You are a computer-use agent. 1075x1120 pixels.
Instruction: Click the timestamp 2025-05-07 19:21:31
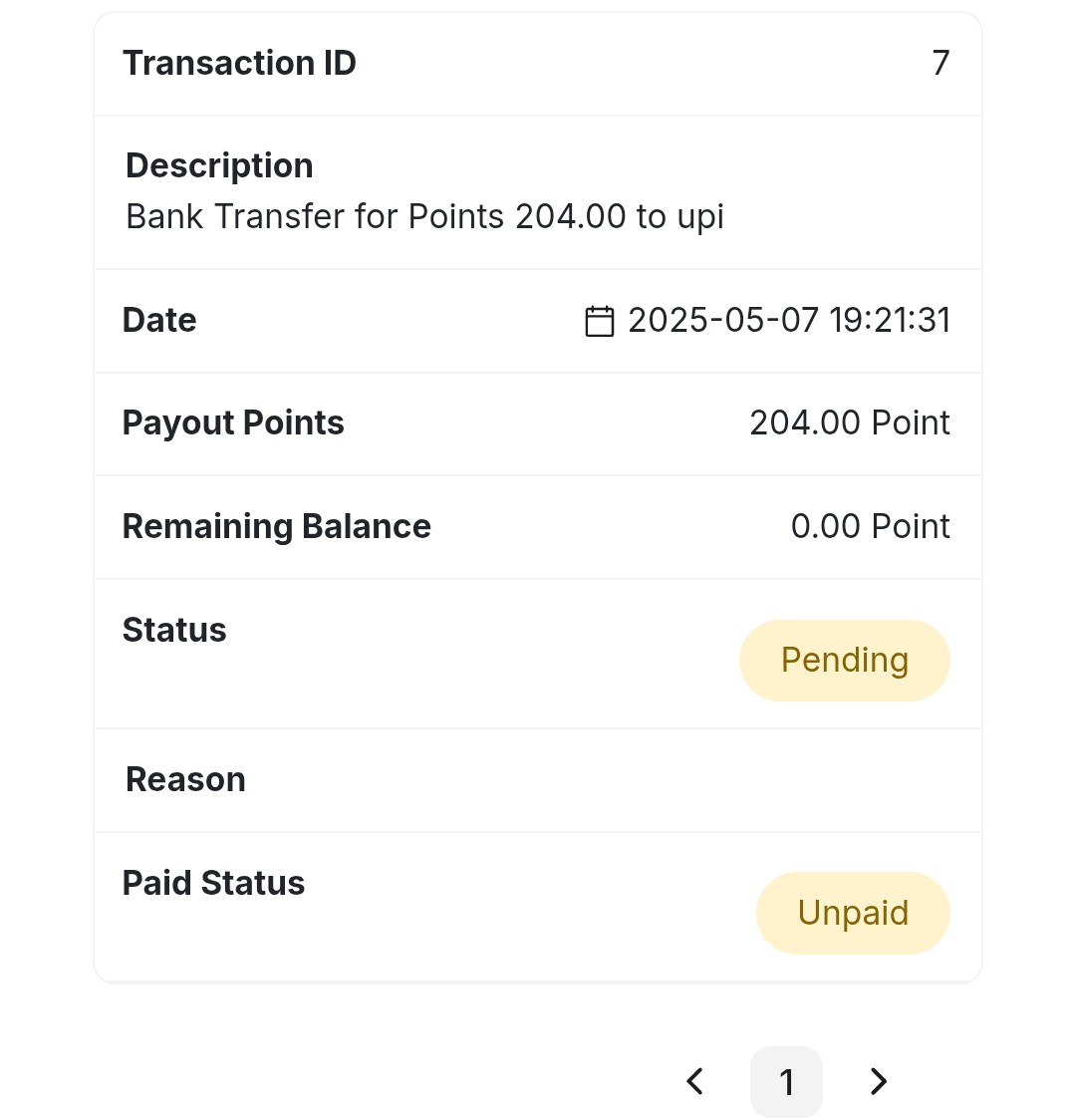click(789, 320)
